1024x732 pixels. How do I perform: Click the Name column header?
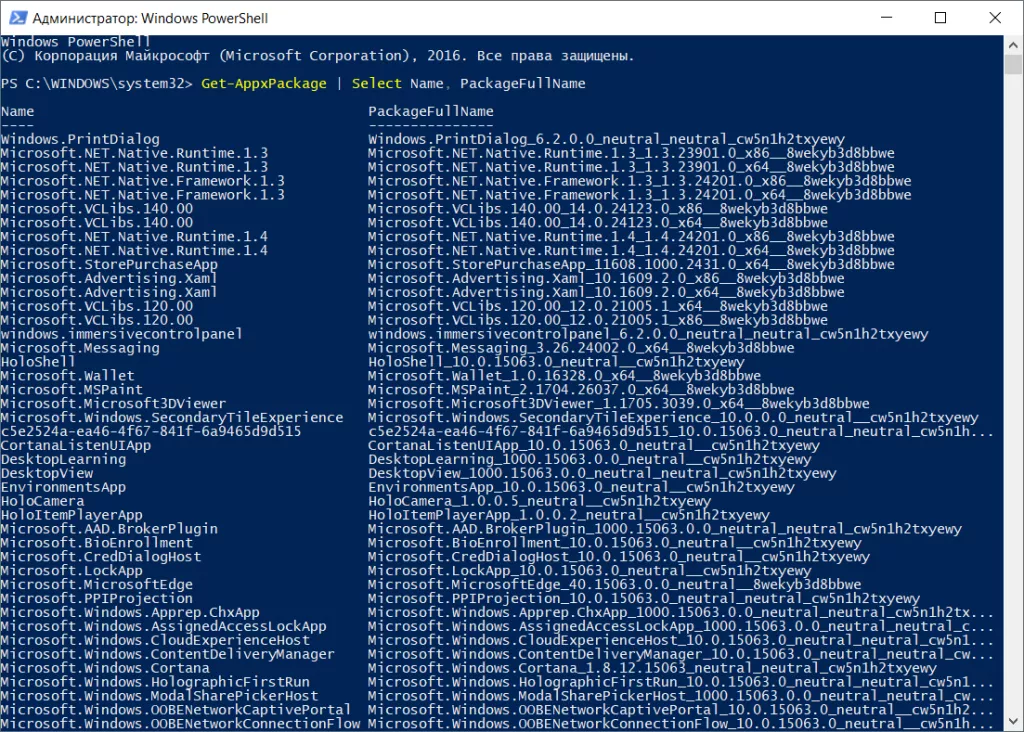[x=18, y=112]
